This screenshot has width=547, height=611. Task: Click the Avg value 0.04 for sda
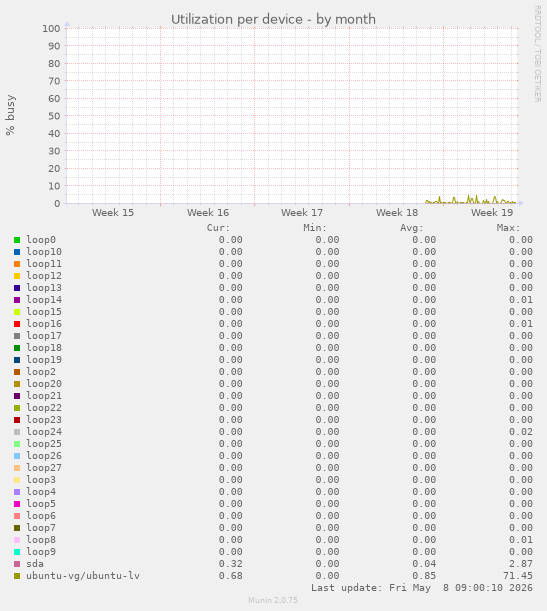[x=424, y=564]
